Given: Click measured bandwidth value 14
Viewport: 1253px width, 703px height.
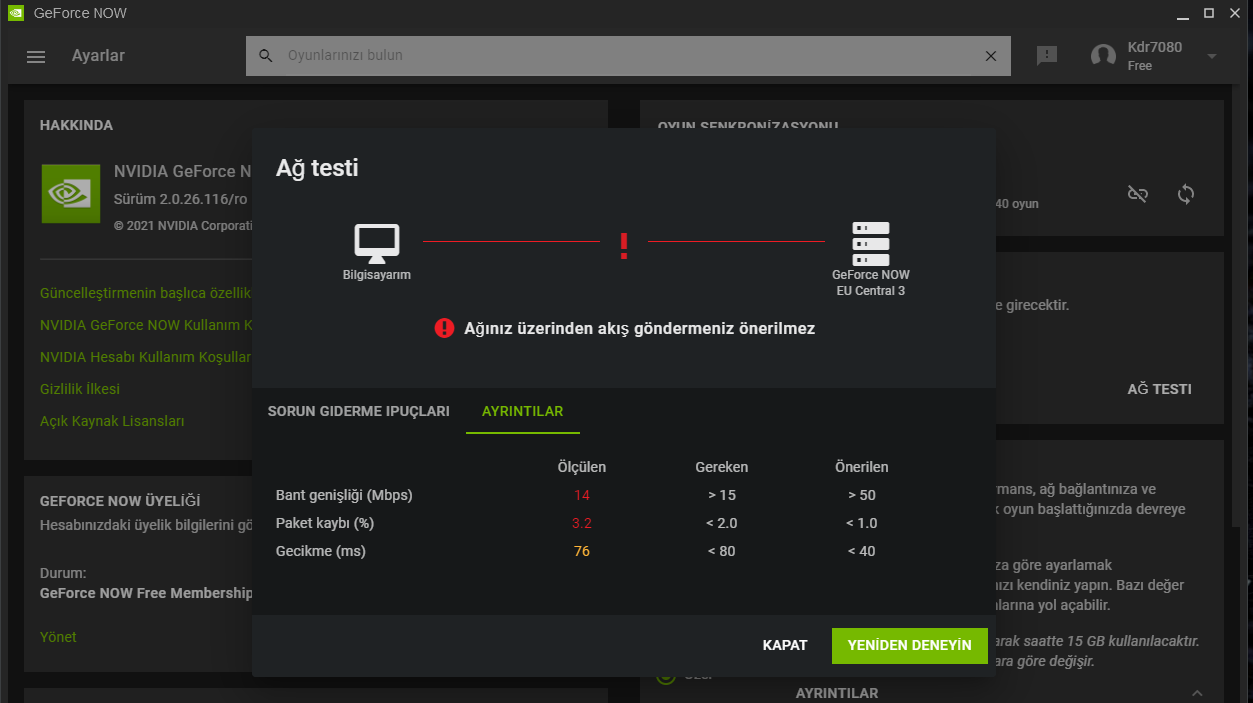Looking at the screenshot, I should coord(582,495).
